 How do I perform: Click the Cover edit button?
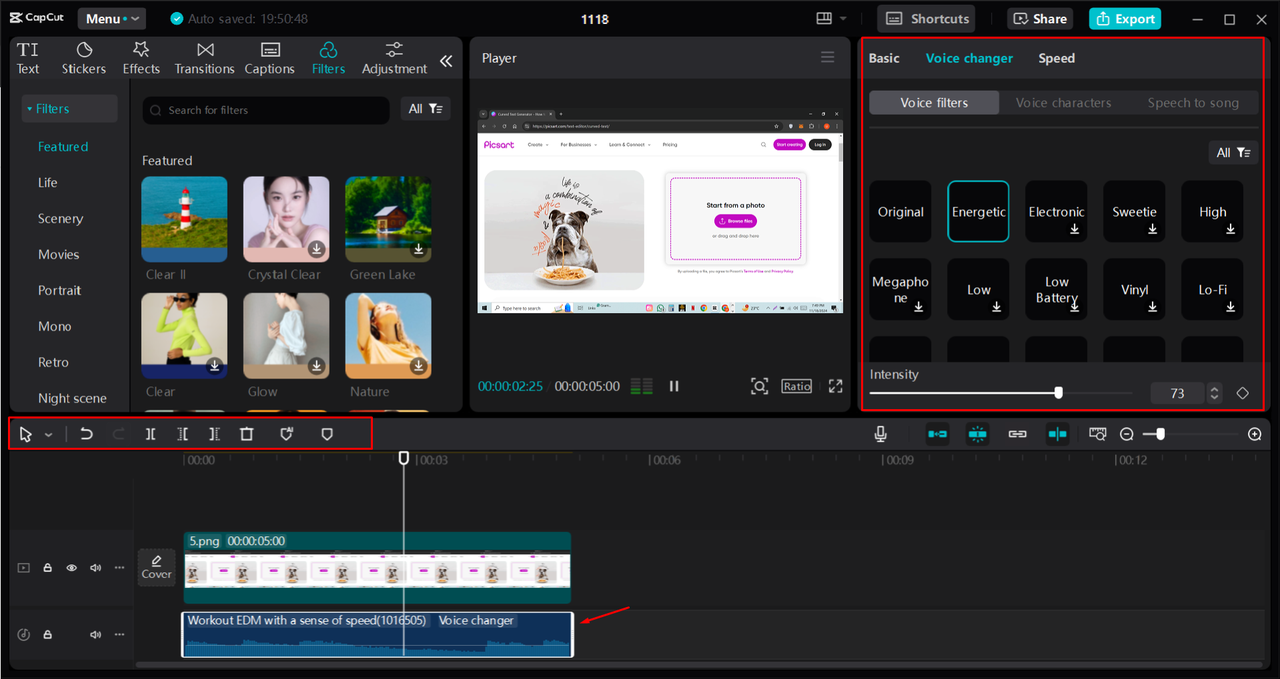[156, 567]
